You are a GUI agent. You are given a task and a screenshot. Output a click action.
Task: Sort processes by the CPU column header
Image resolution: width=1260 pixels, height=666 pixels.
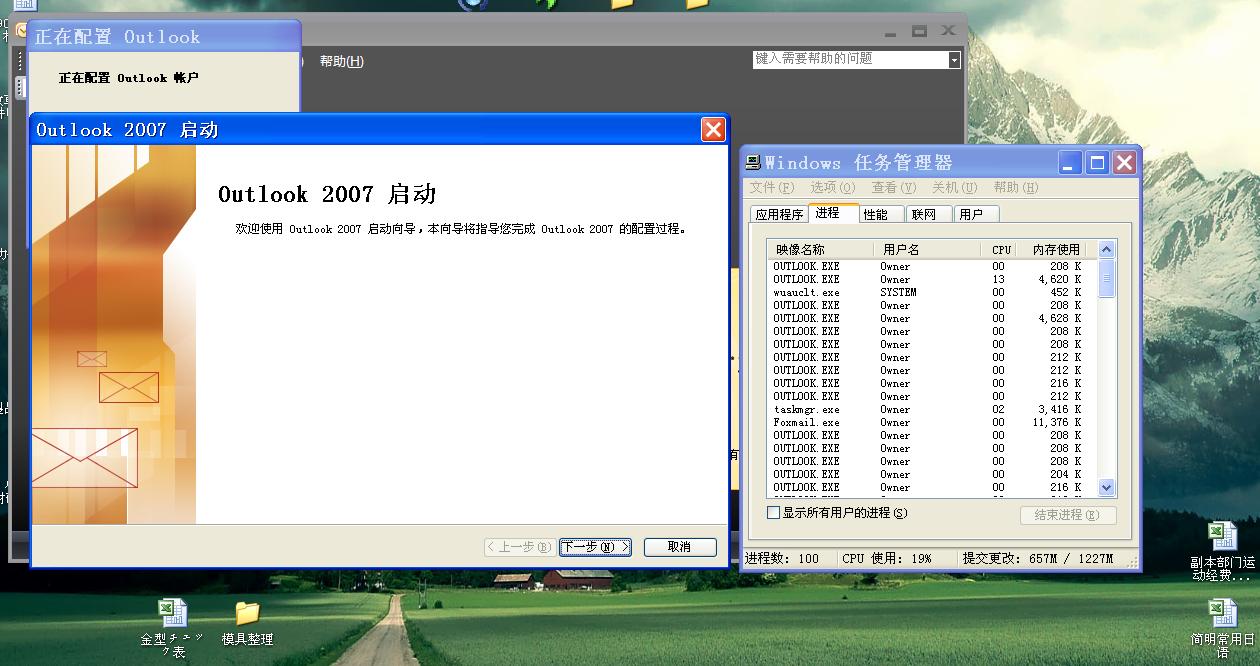coord(1001,250)
